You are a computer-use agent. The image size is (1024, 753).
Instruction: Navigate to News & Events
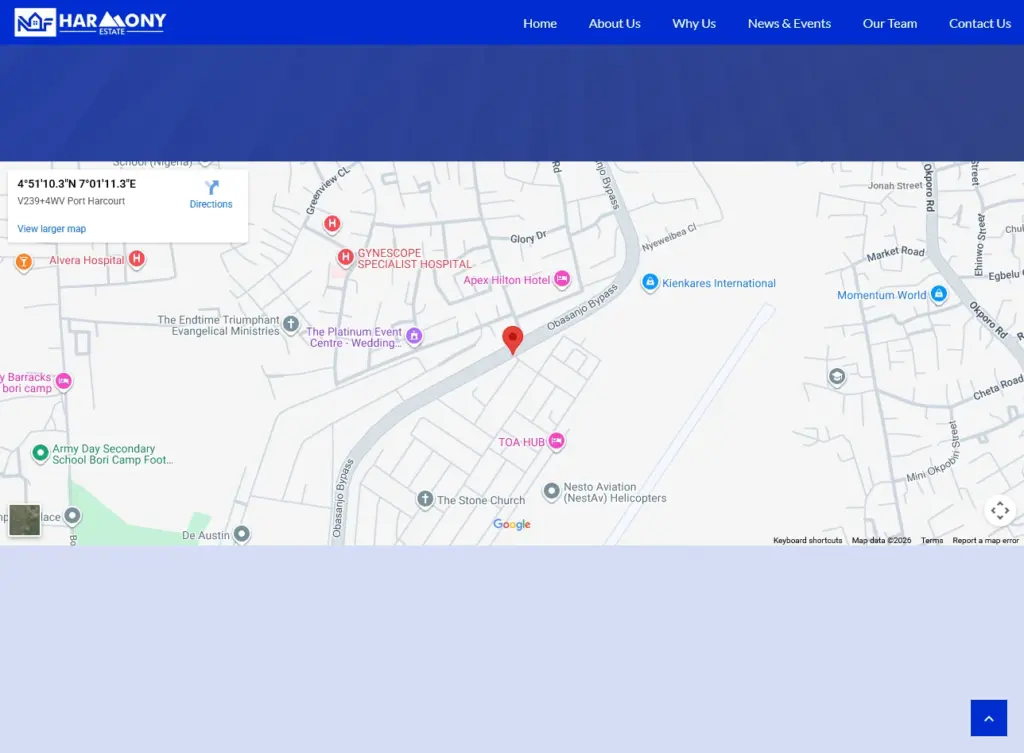(x=789, y=23)
